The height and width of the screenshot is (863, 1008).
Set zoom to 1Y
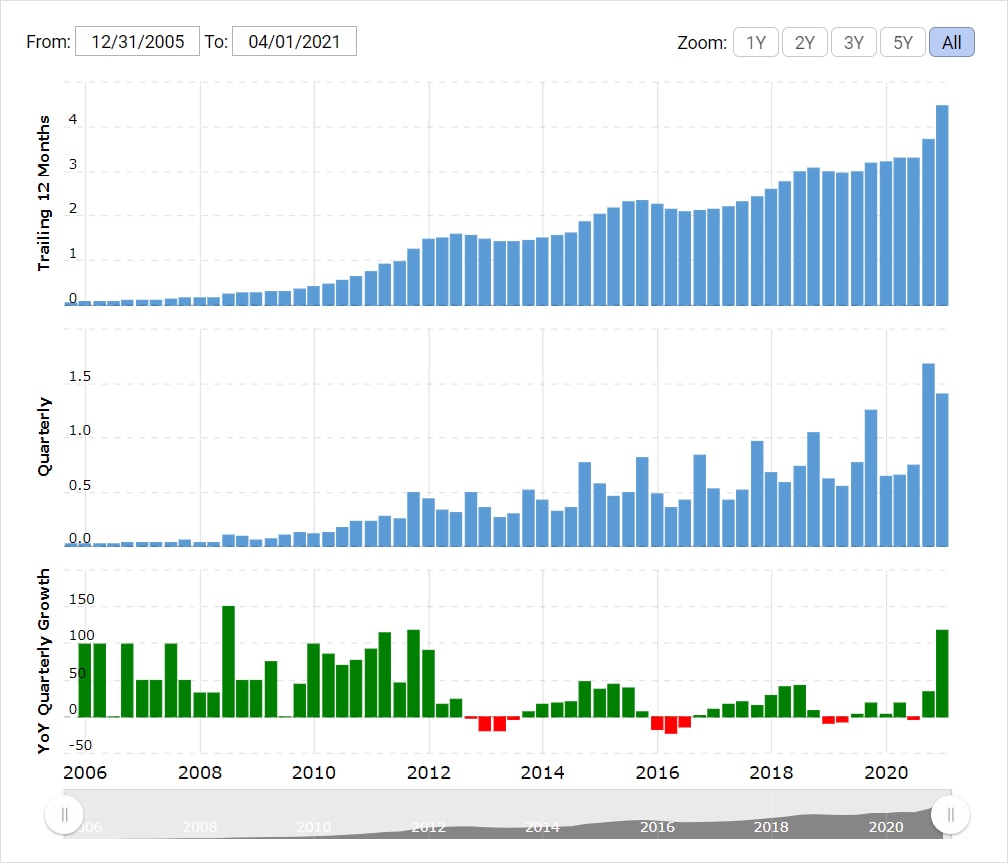pyautogui.click(x=756, y=43)
